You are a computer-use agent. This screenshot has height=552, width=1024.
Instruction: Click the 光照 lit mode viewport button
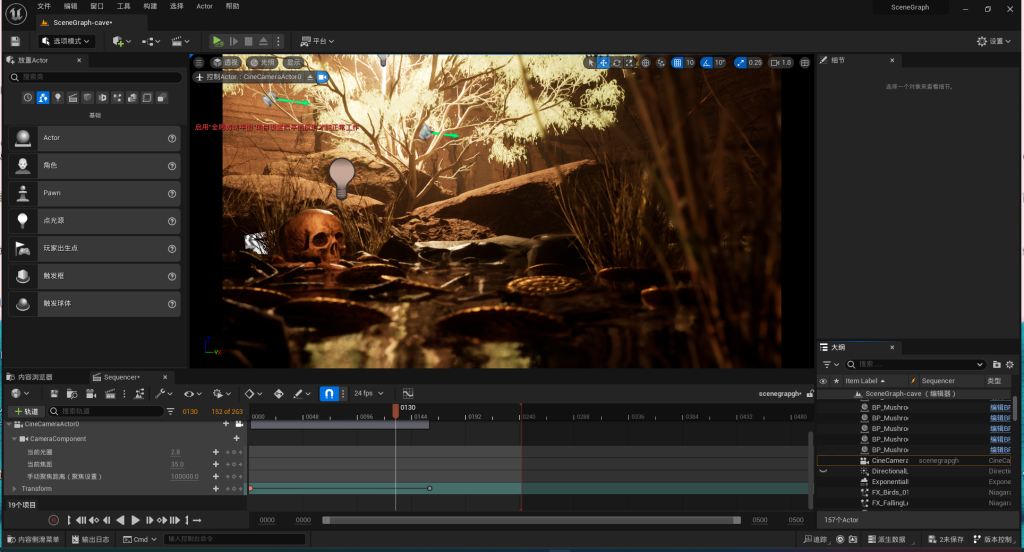(x=263, y=63)
